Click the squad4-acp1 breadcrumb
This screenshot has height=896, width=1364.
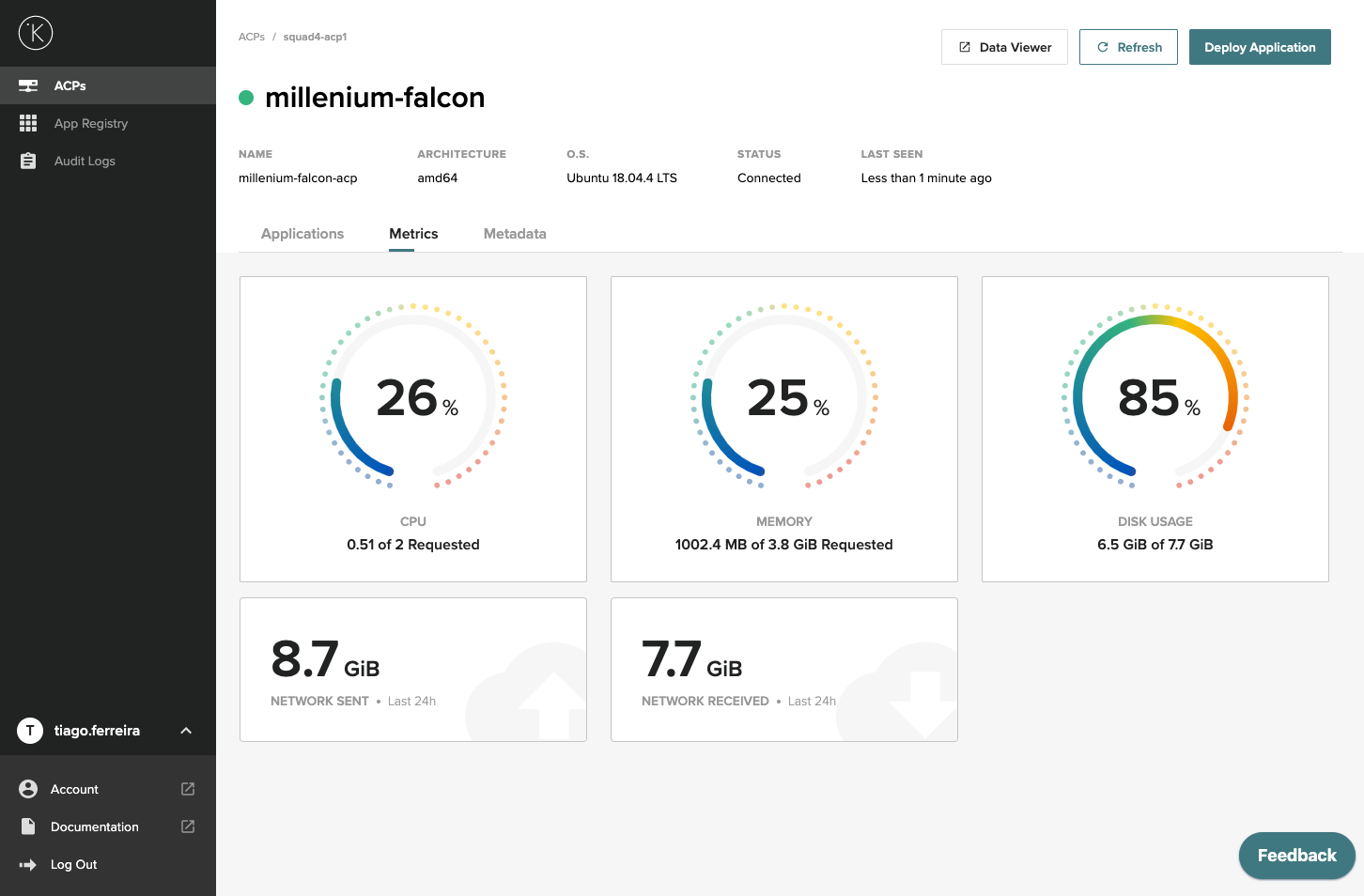coord(315,37)
